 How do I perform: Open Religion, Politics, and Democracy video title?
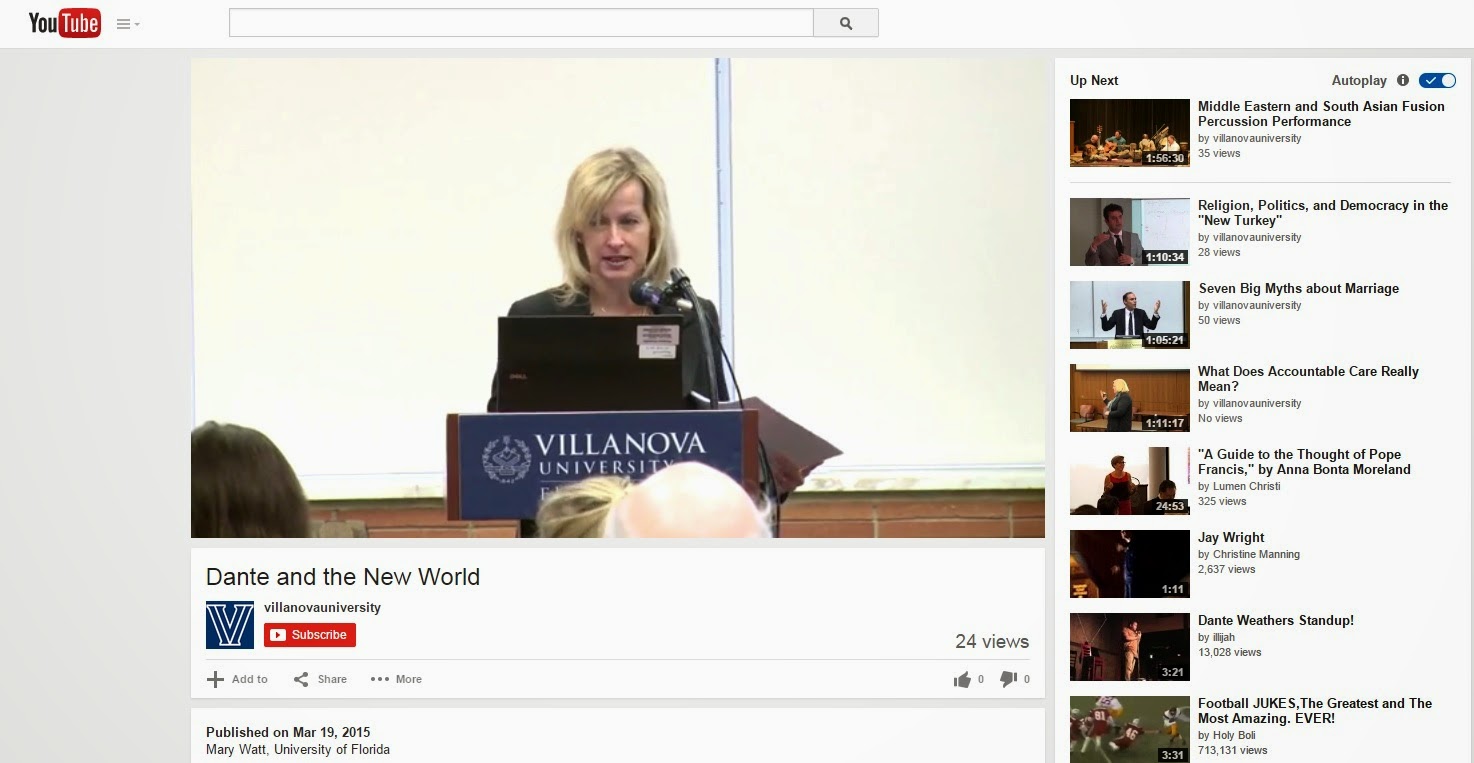(x=1323, y=213)
